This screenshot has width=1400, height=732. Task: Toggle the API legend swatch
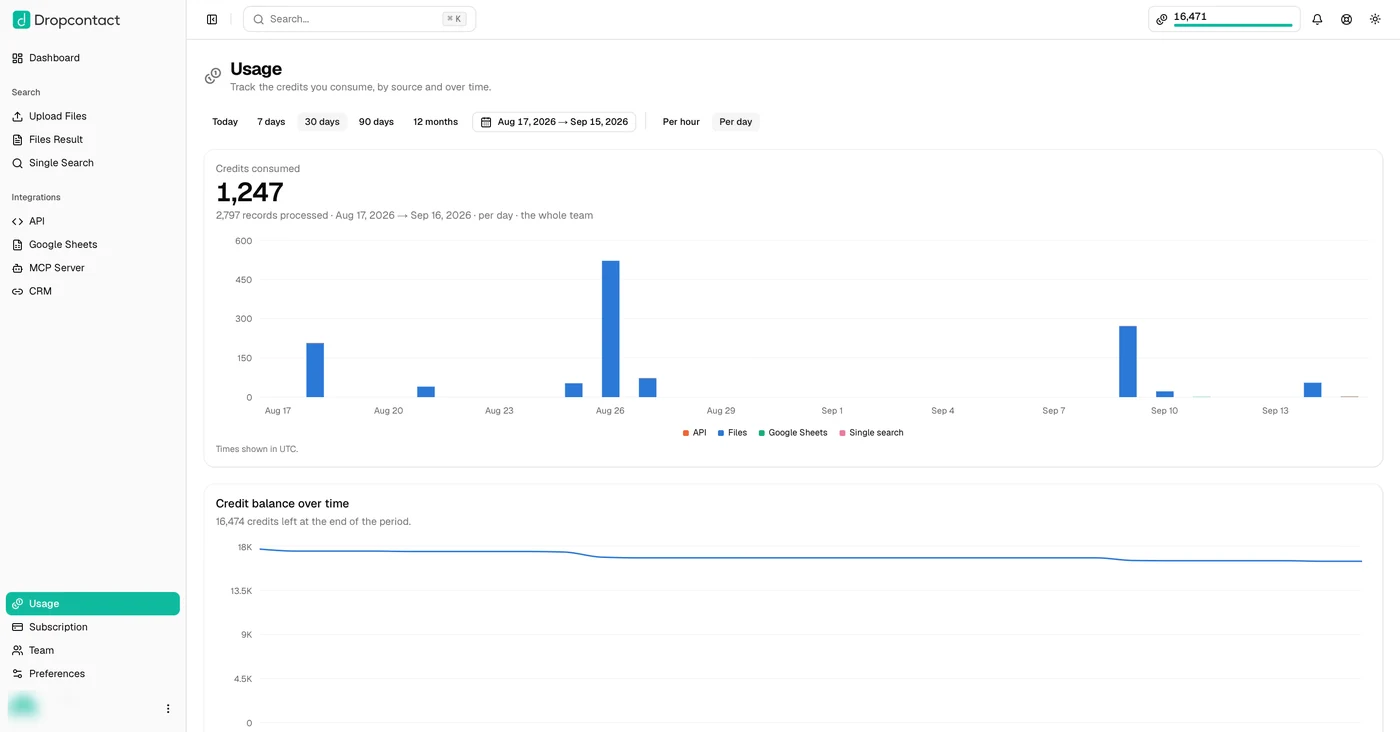(686, 433)
